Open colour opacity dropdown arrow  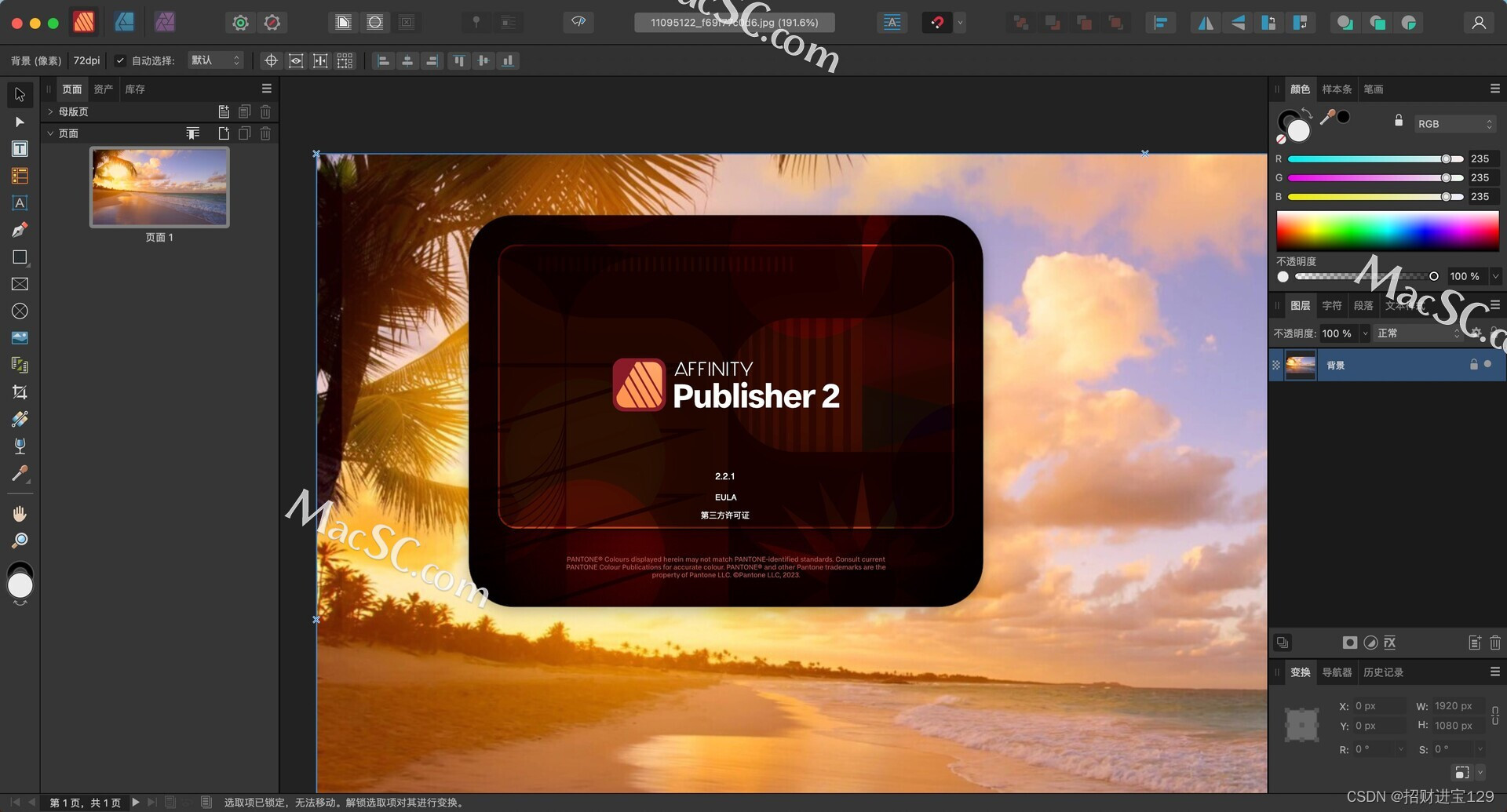click(1495, 276)
